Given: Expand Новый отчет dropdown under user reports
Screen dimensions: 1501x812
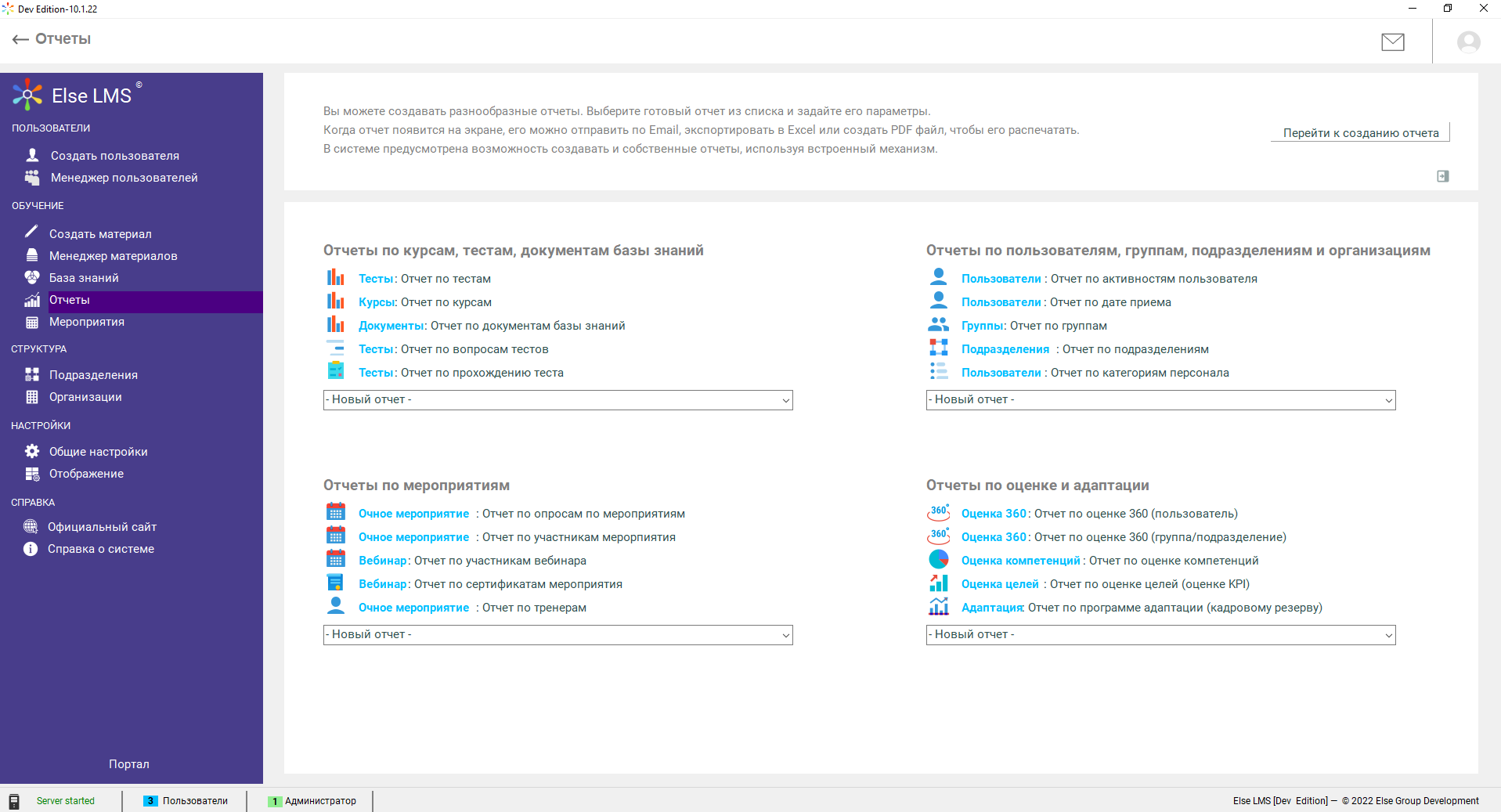Looking at the screenshot, I should pyautogui.click(x=1160, y=400).
